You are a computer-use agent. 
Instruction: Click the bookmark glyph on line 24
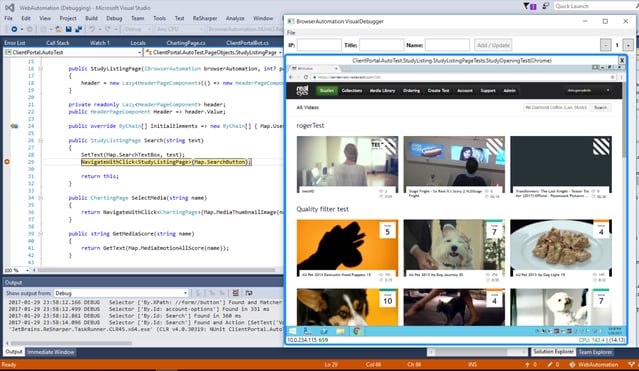click(x=14, y=126)
